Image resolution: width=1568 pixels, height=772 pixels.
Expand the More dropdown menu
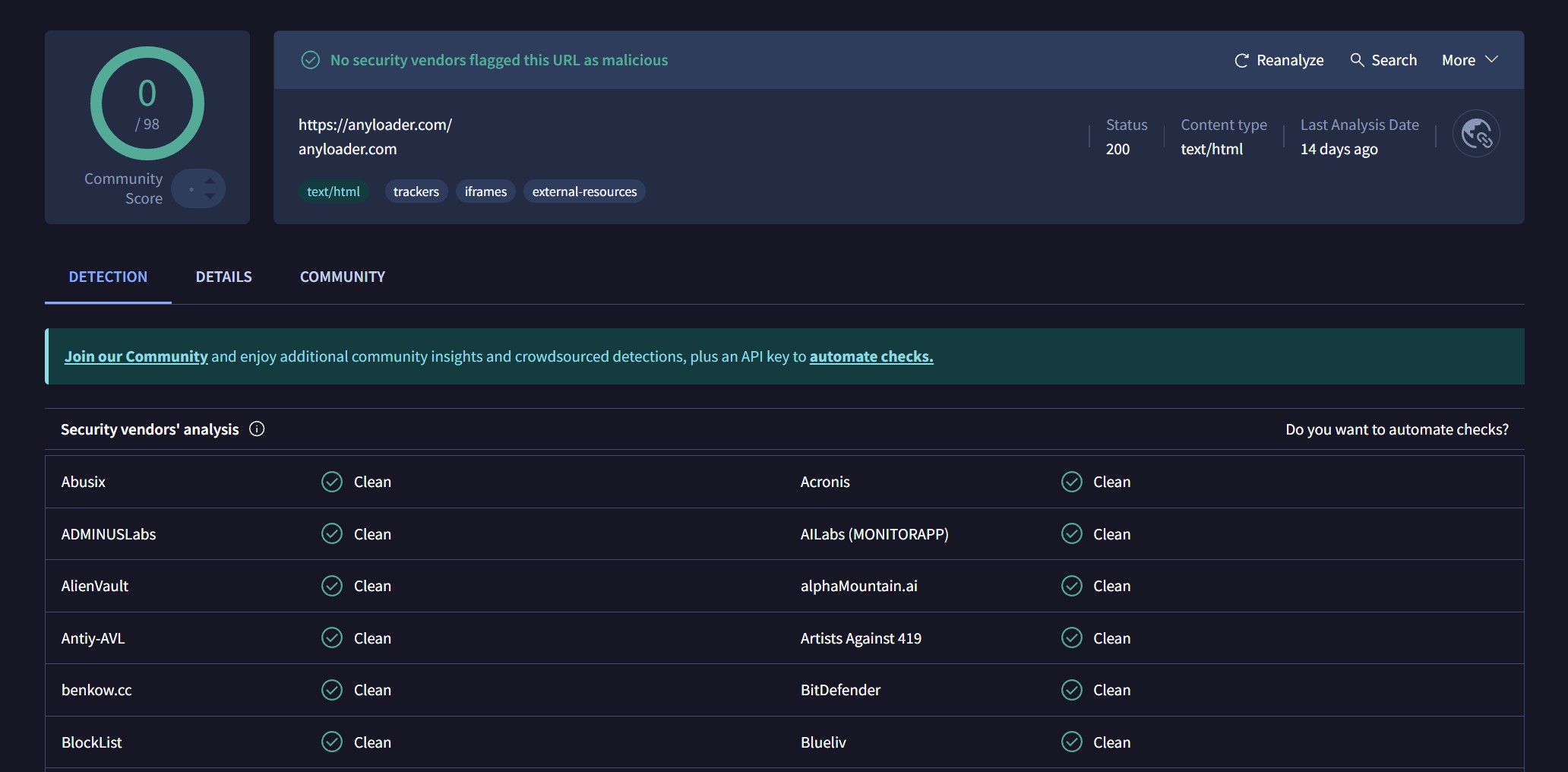point(1469,60)
